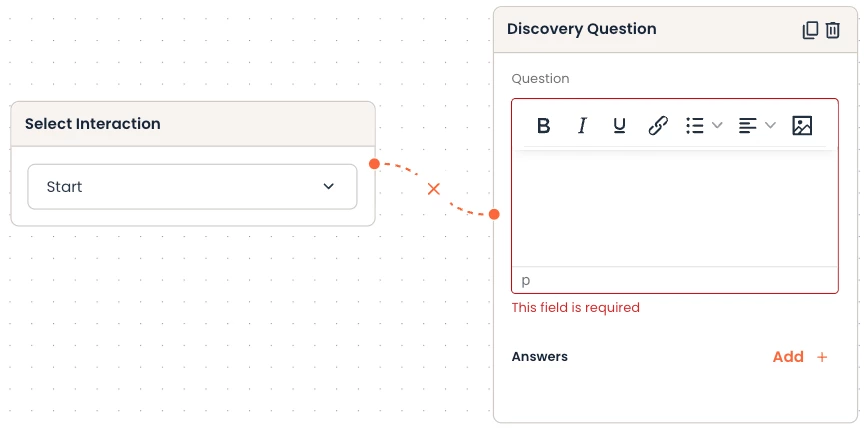
Task: Click the plus icon beside Add
Action: click(822, 357)
